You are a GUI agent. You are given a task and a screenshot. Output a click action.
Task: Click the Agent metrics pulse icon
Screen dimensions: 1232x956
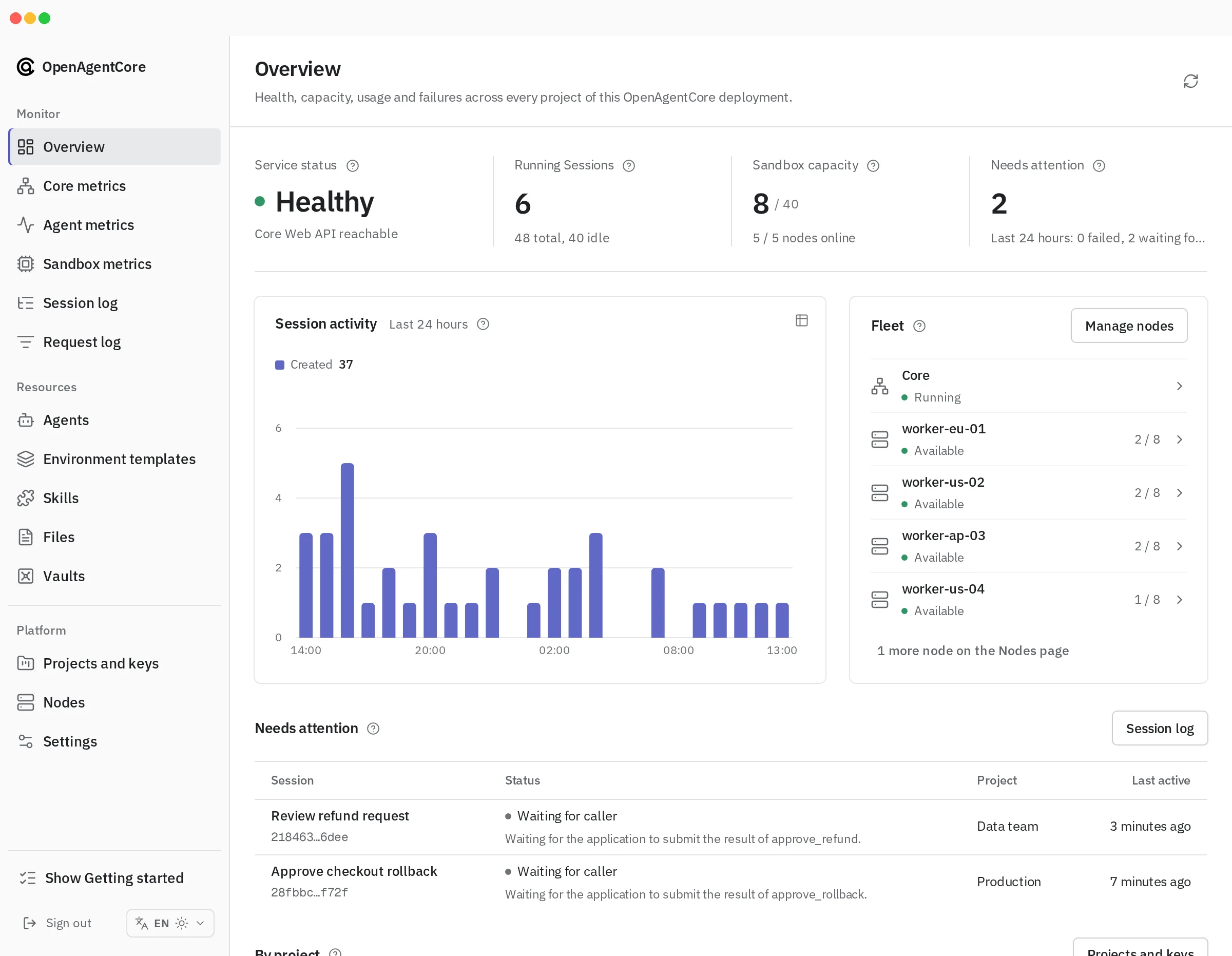click(x=25, y=224)
